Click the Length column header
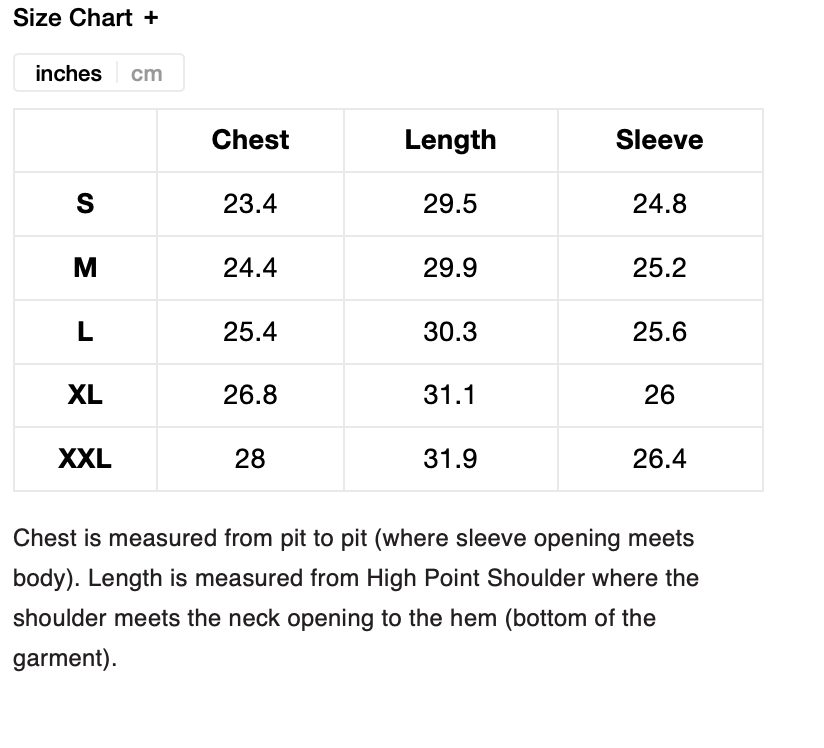This screenshot has height=748, width=824. tap(450, 140)
